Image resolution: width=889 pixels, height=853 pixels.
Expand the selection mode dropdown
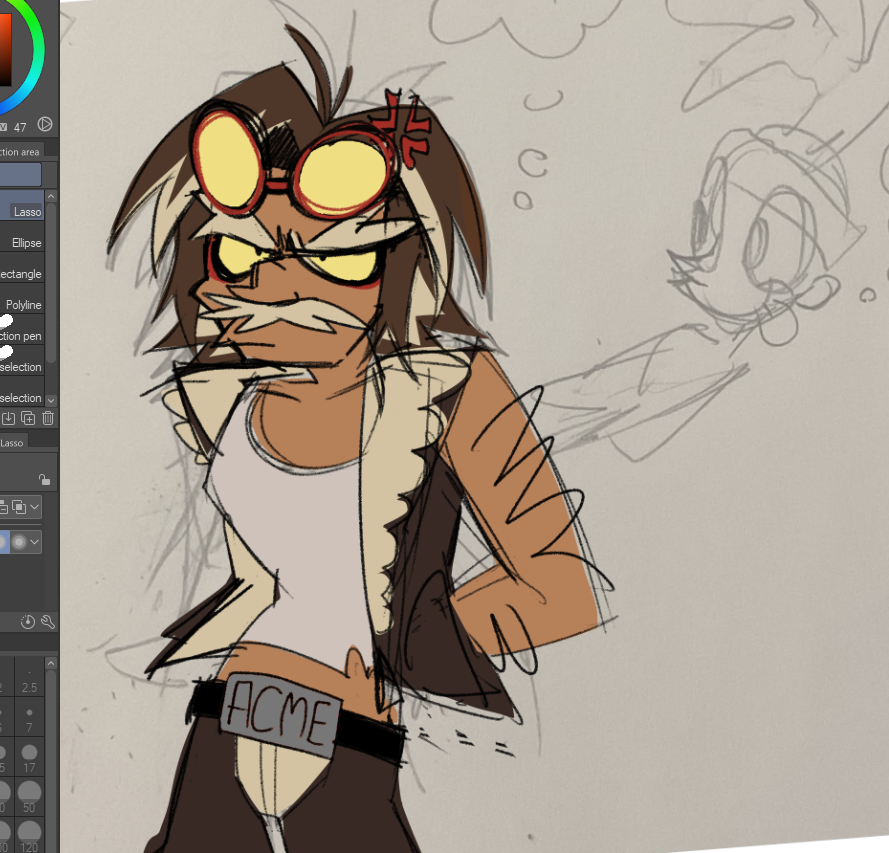coord(35,507)
